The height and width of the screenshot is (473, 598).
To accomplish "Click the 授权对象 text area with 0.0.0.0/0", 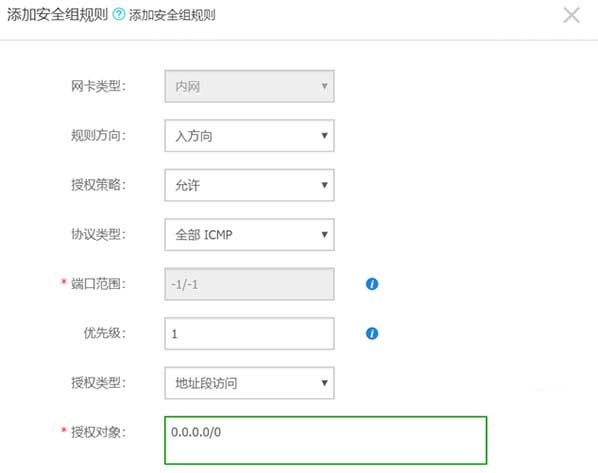I will [x=326, y=441].
